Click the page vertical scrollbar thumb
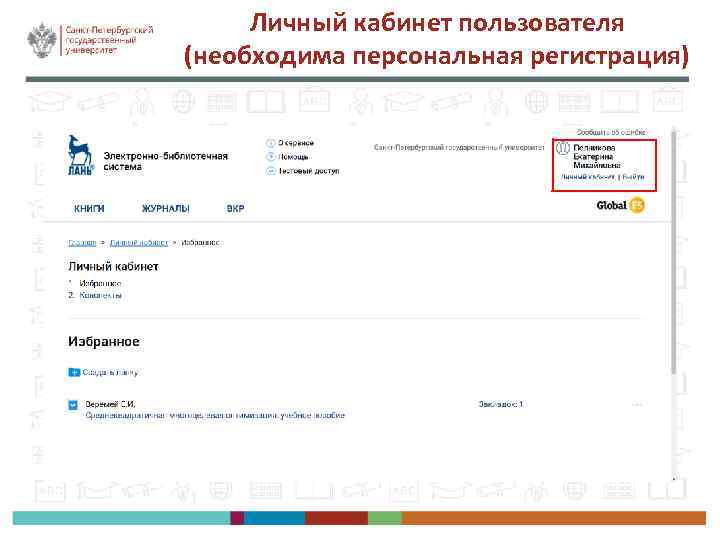Viewport: 720px width, 540px height. click(674, 253)
